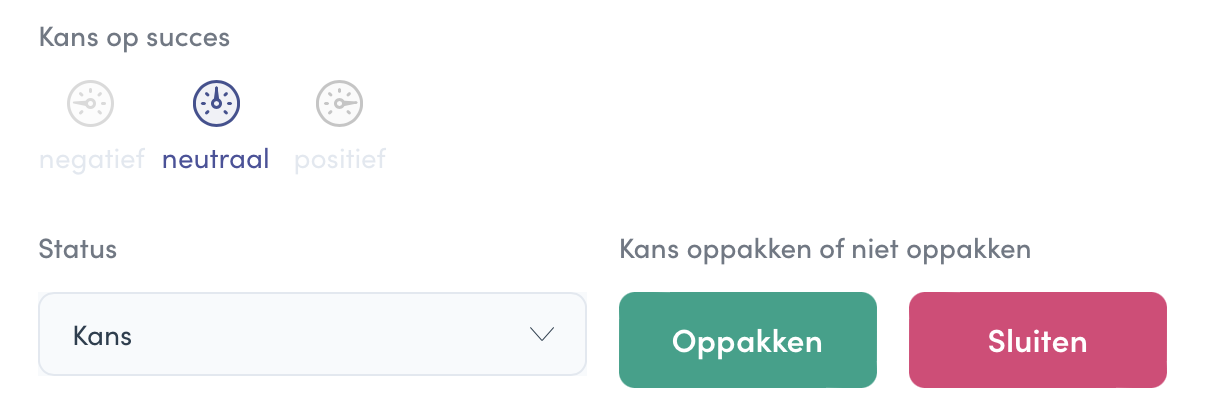Click the 'Status' field label
This screenshot has width=1208, height=416.
(x=78, y=249)
